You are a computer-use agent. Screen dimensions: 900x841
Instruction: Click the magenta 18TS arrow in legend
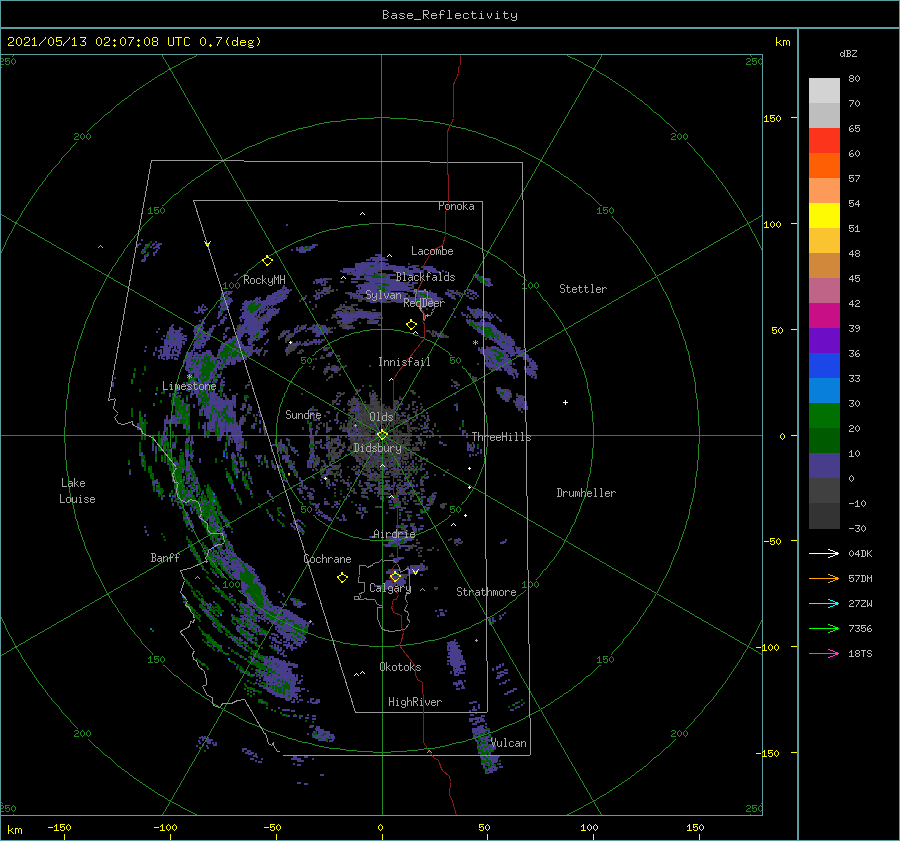coord(824,653)
